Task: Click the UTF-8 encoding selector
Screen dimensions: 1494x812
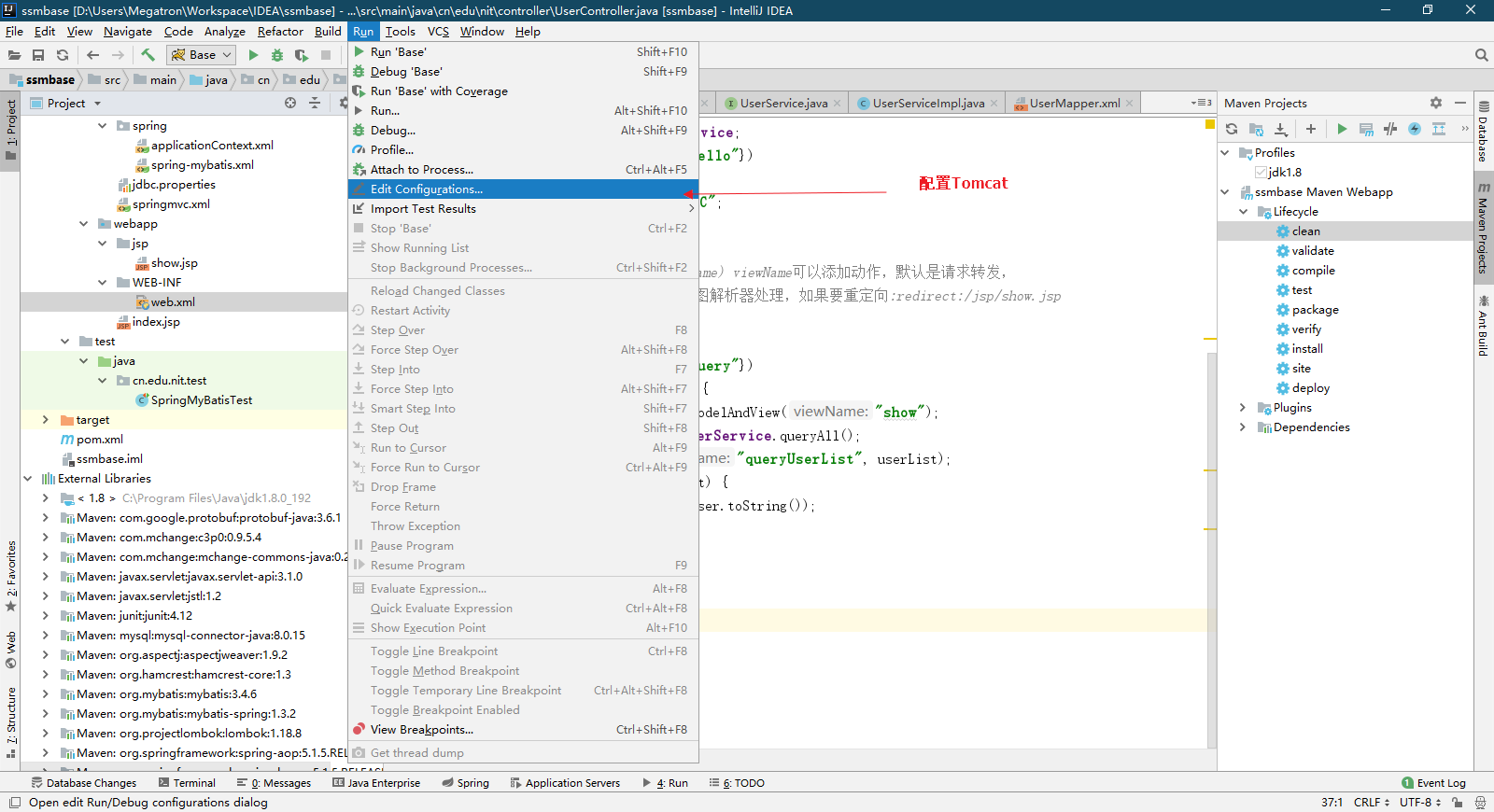Action: pos(1420,803)
